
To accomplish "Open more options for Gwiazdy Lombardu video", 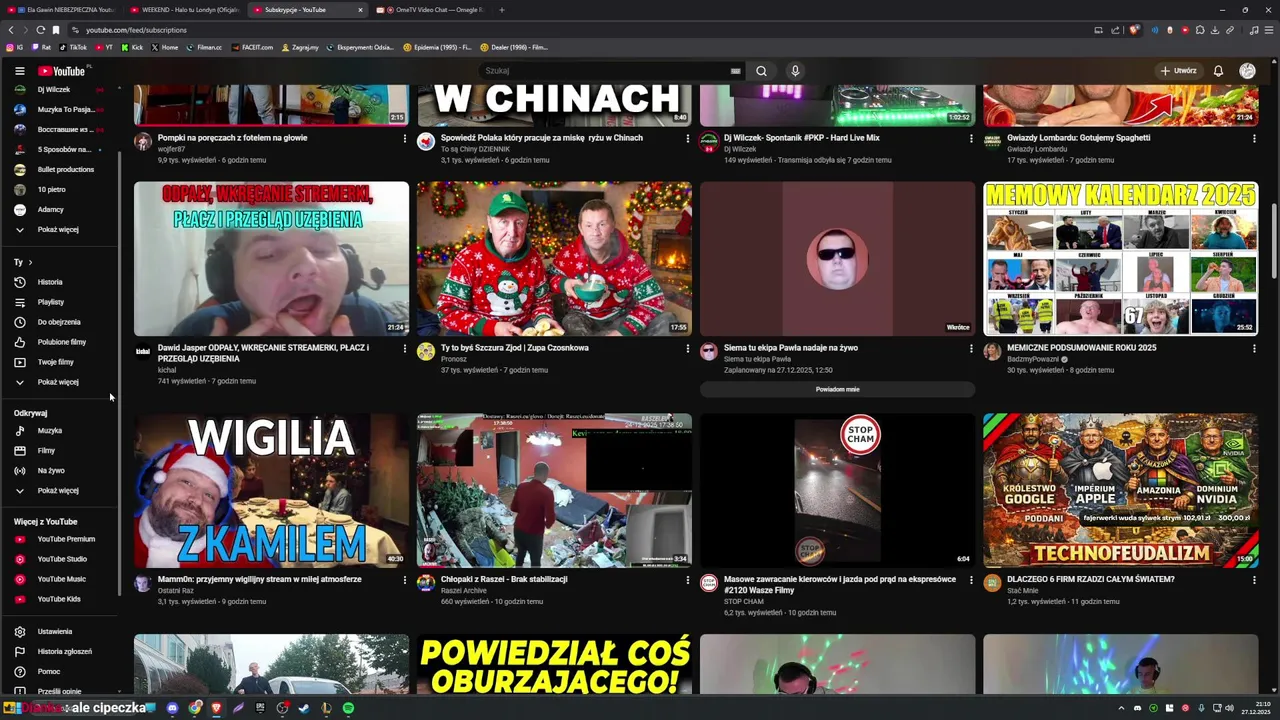I will (x=1254, y=138).
